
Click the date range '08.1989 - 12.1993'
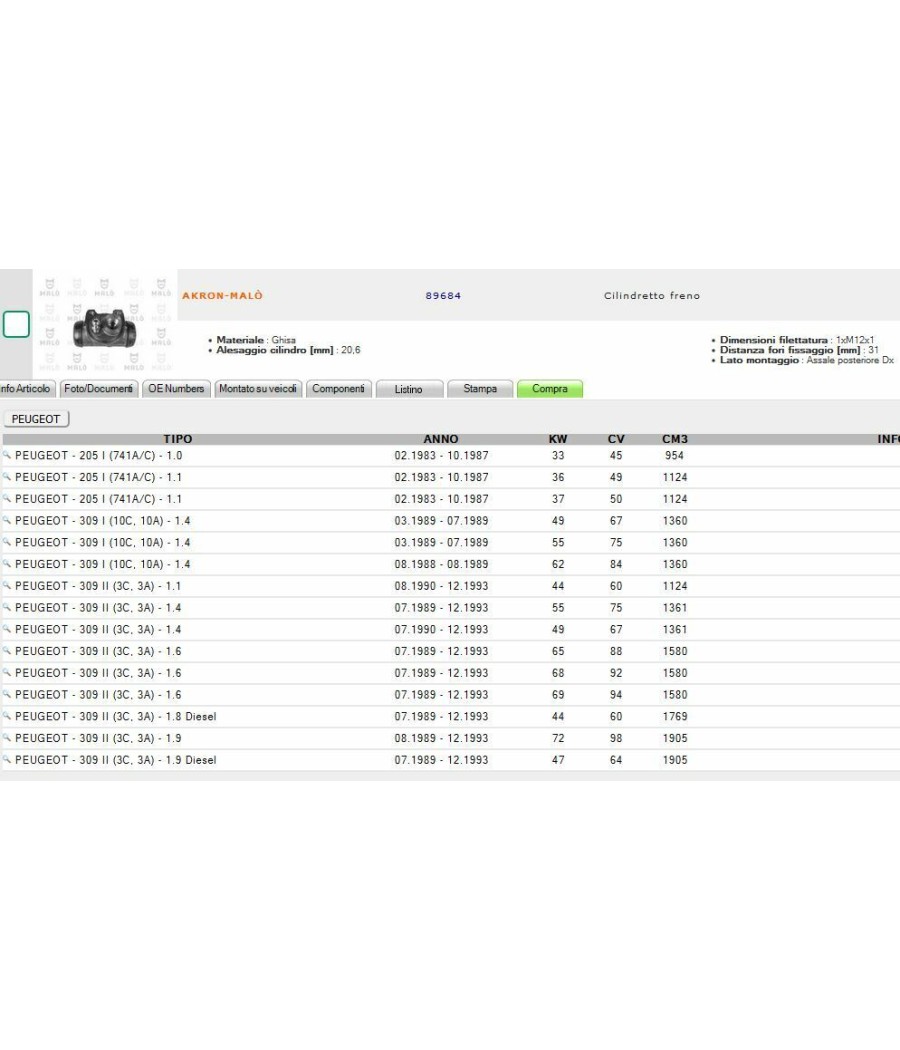[x=441, y=738]
